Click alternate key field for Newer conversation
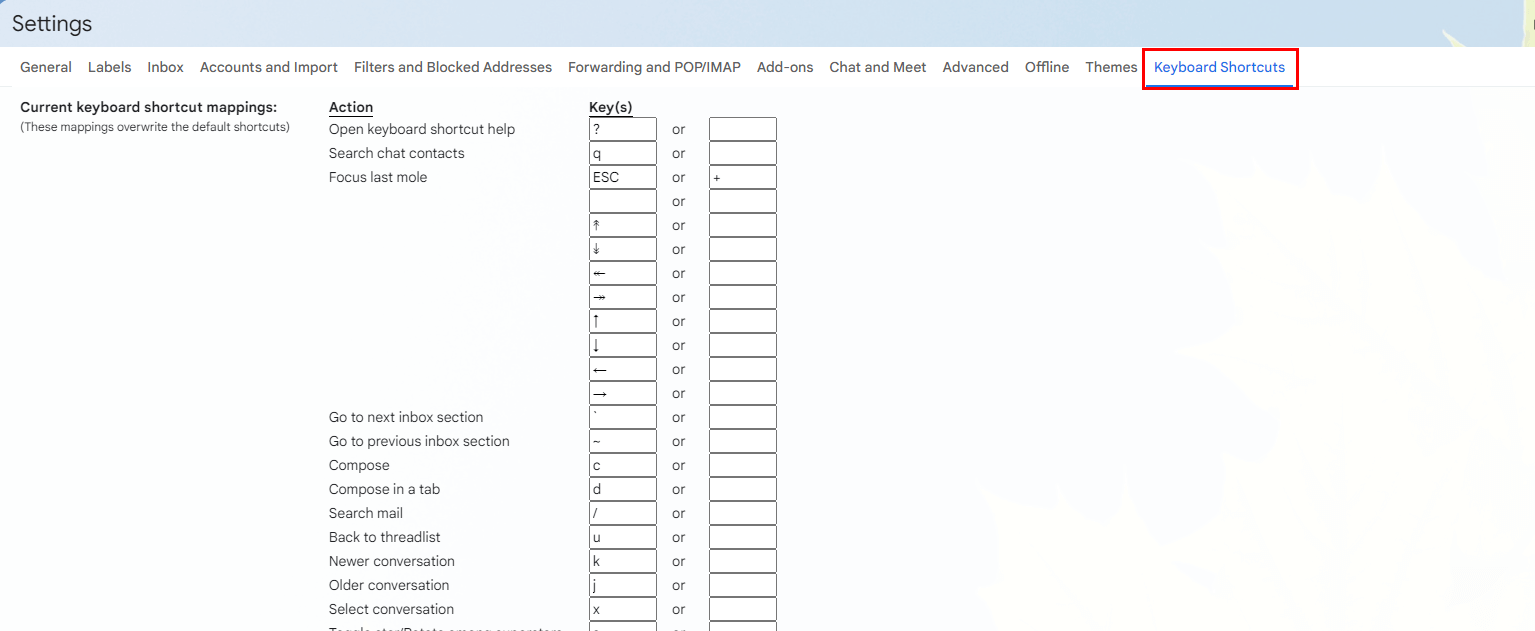The width and height of the screenshot is (1535, 631). coord(743,561)
